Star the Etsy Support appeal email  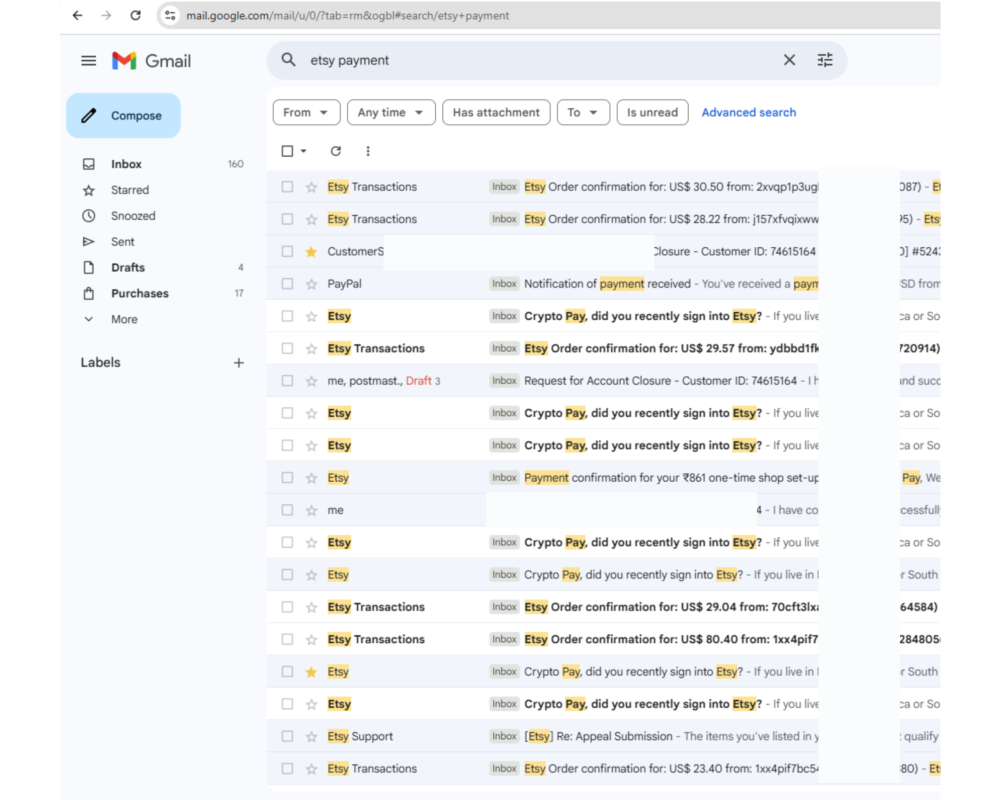coord(311,736)
